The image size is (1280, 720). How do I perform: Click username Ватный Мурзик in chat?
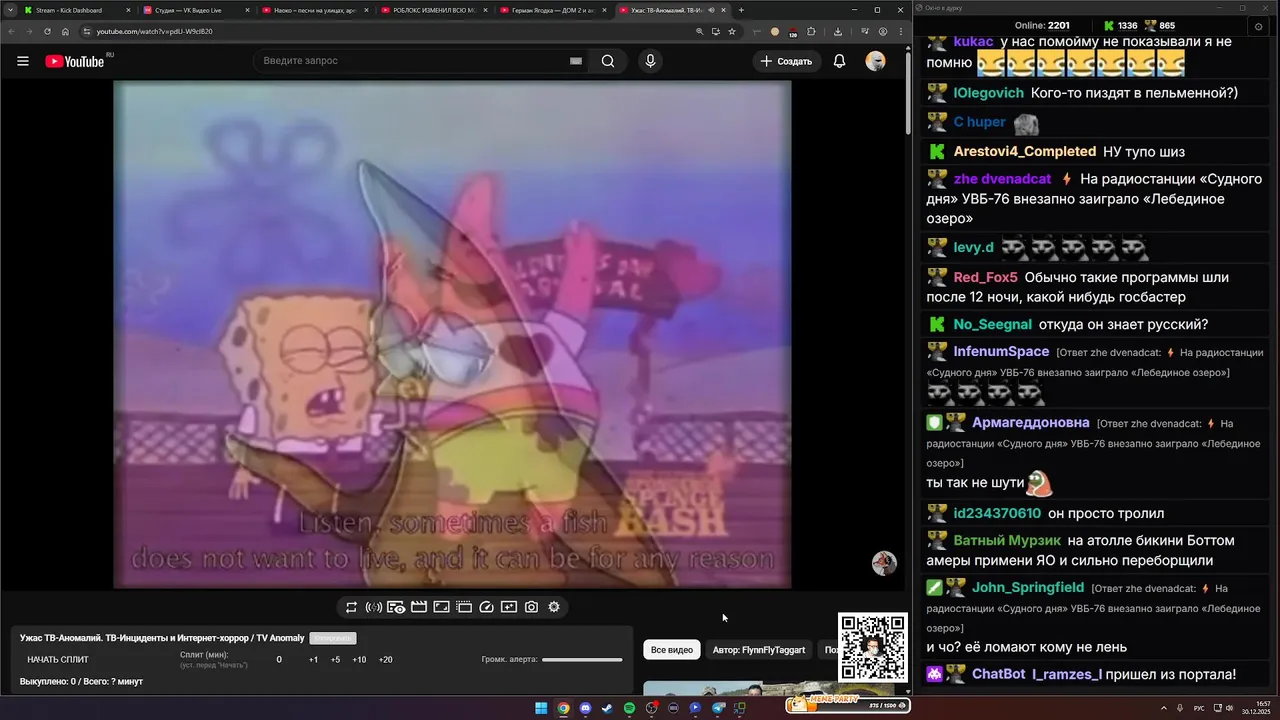point(1007,540)
